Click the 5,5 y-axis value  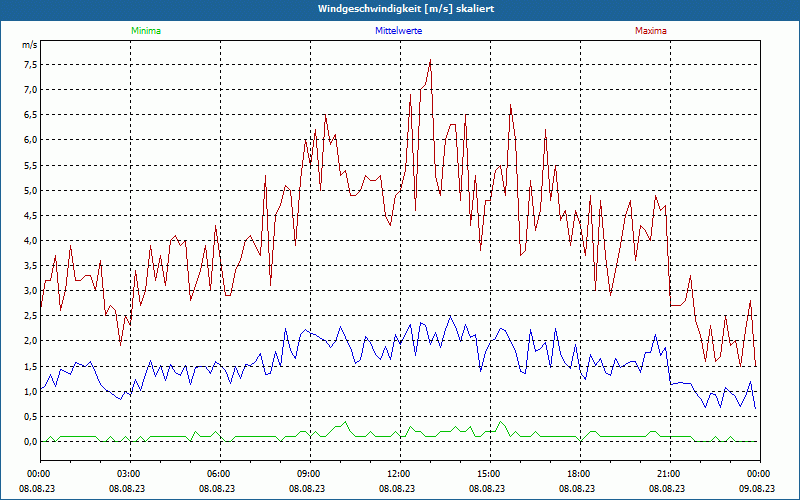coord(30,165)
